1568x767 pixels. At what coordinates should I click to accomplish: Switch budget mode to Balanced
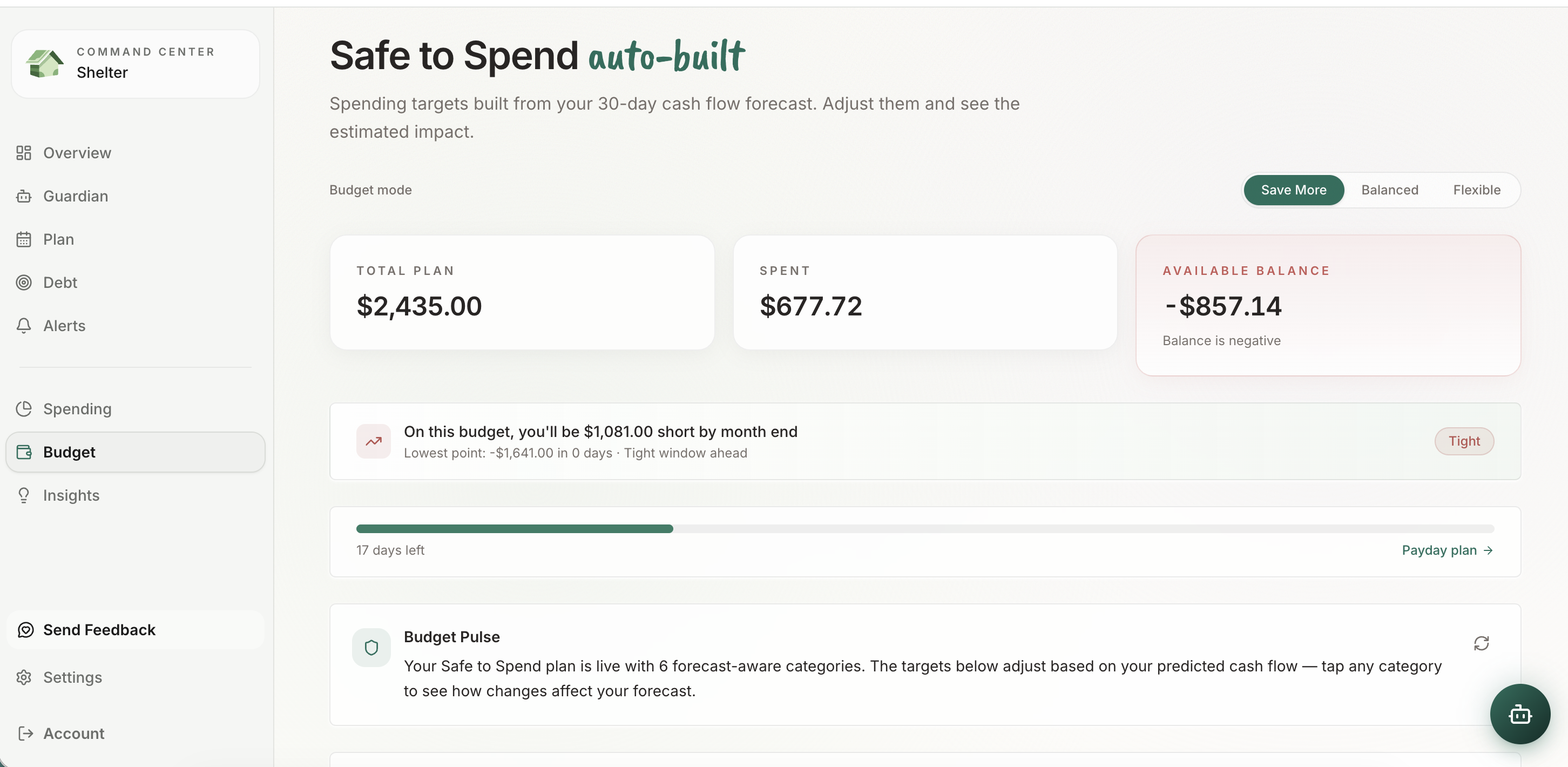point(1389,190)
